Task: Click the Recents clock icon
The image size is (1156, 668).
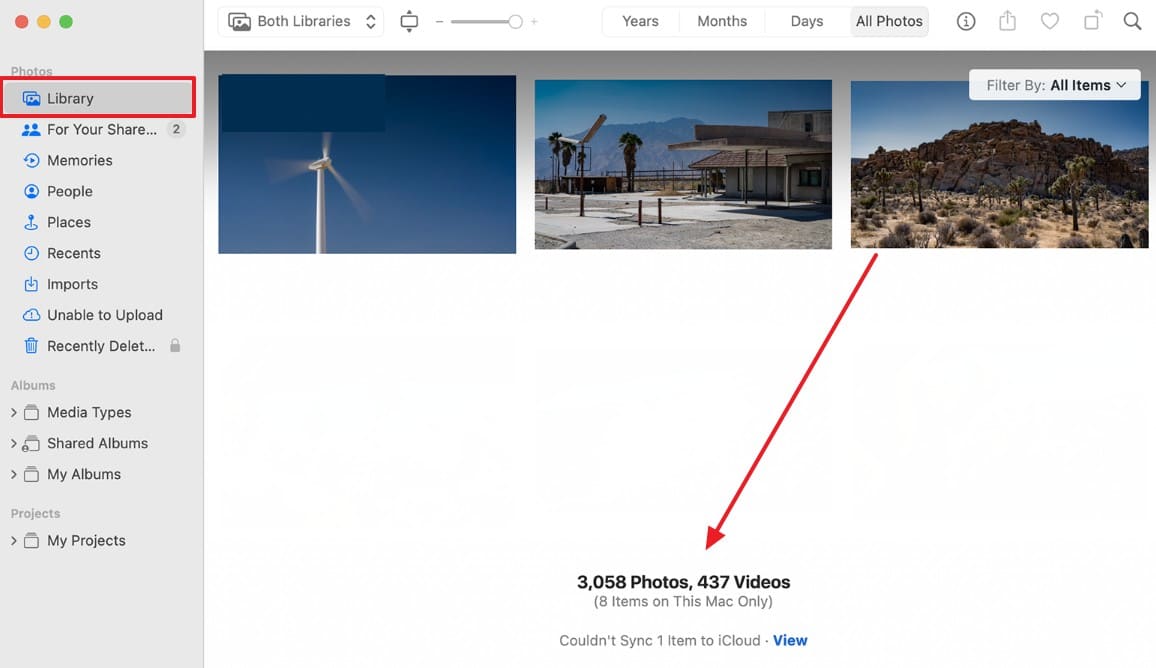Action: [31, 253]
